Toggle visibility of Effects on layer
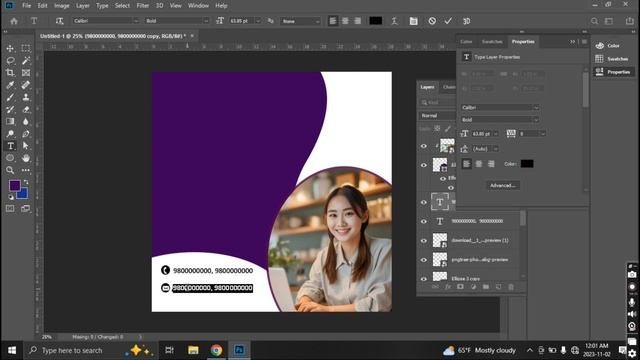 click(x=443, y=178)
